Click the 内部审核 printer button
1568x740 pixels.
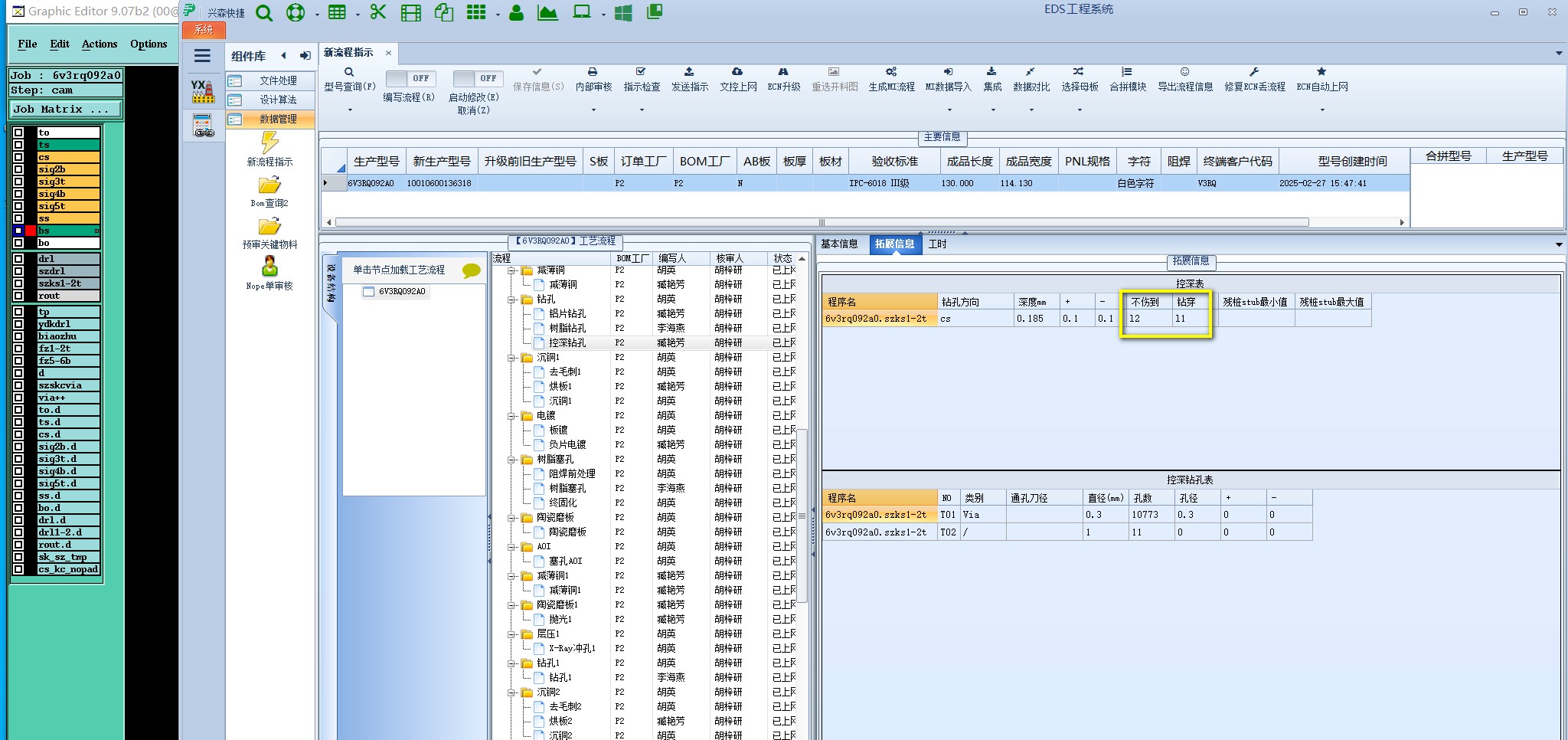(x=593, y=80)
